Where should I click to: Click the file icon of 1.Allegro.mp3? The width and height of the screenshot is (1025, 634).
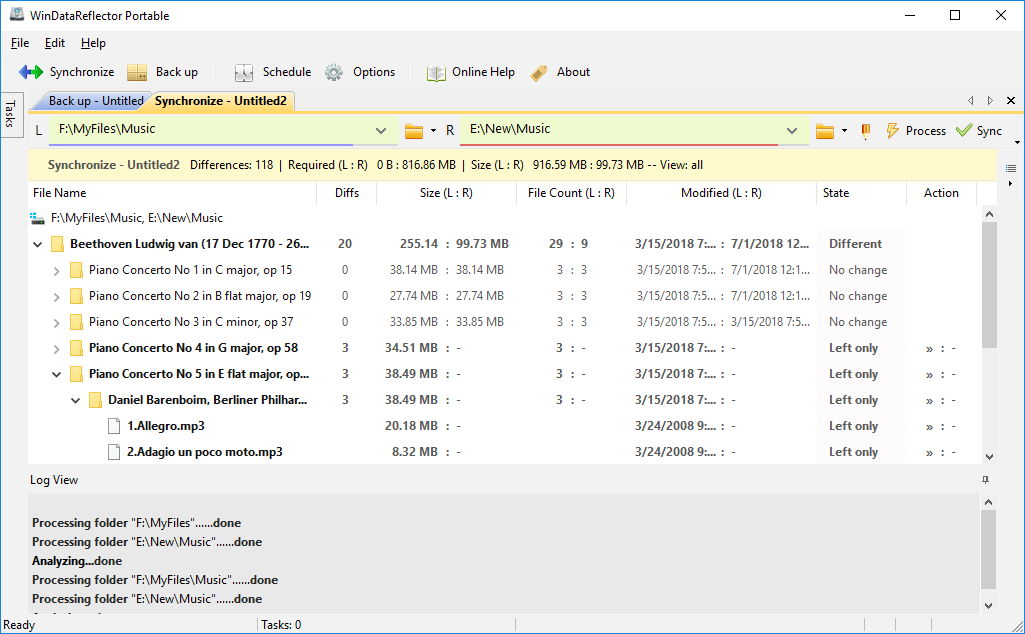(x=114, y=426)
